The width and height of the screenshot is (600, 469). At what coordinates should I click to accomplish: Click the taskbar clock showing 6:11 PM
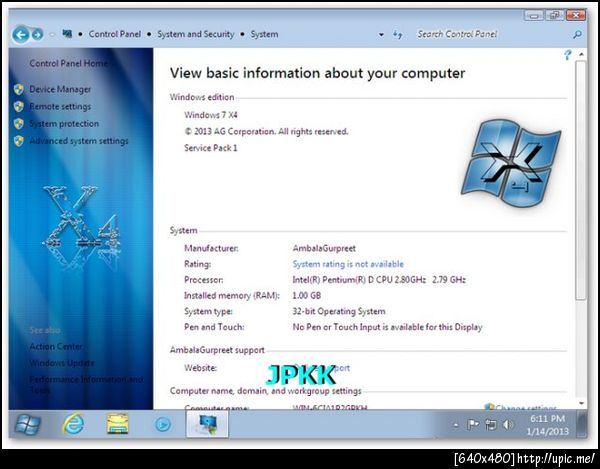pos(547,425)
